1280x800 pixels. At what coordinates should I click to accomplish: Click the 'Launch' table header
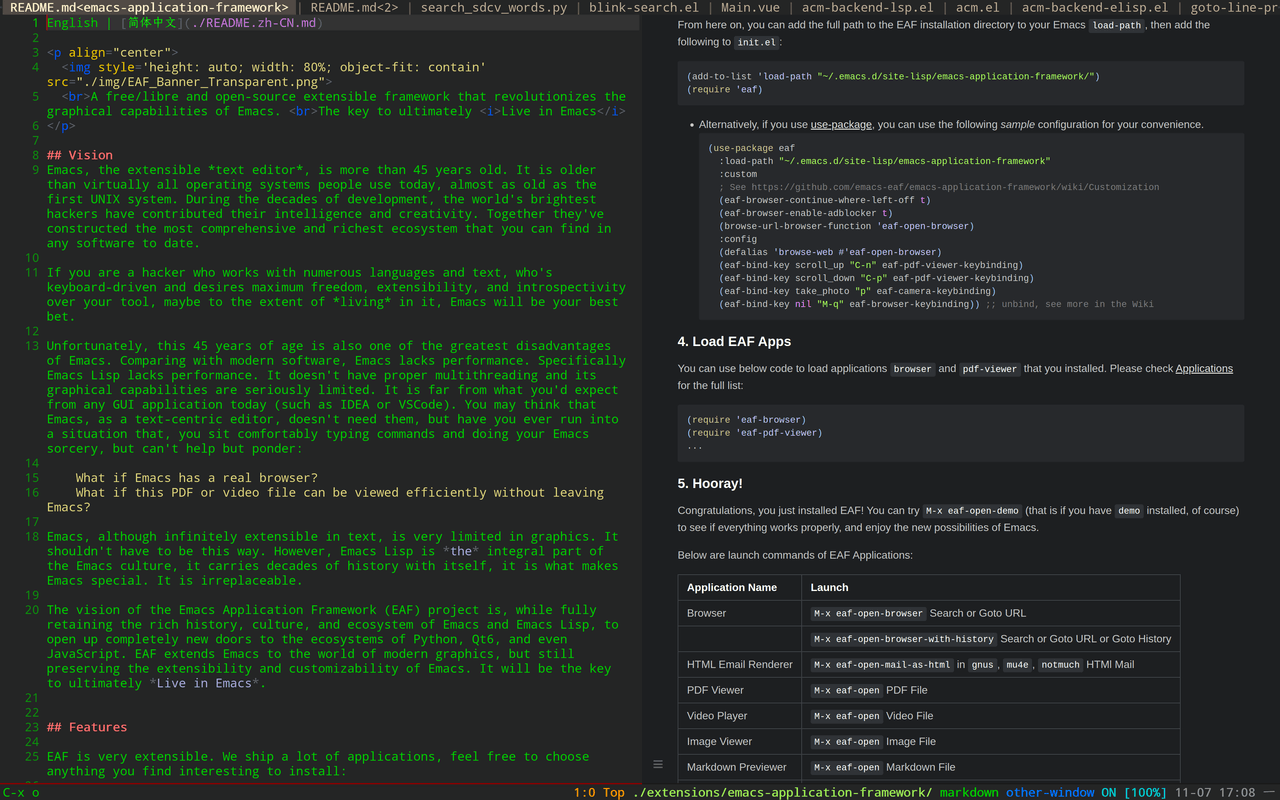(x=829, y=587)
